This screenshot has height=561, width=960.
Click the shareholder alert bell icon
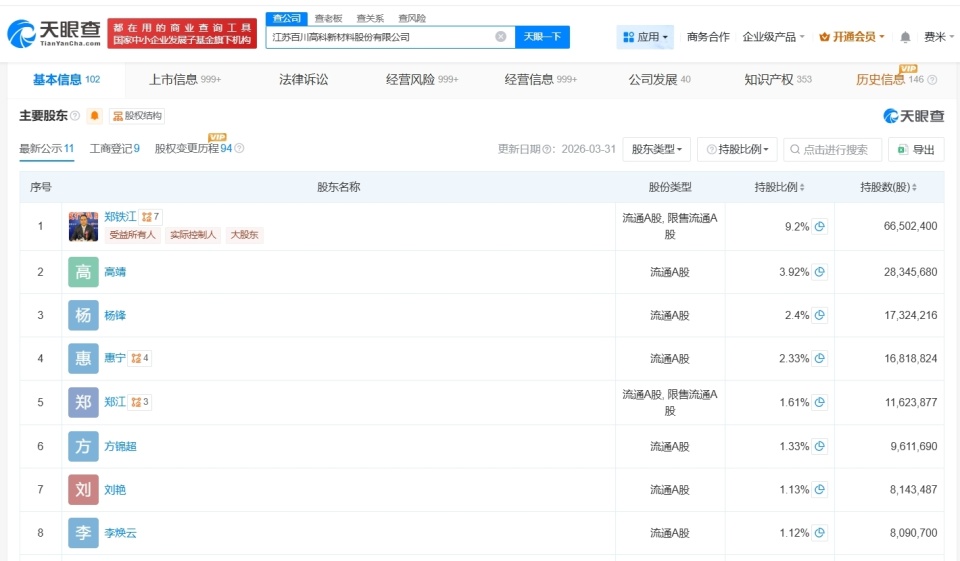click(x=94, y=116)
